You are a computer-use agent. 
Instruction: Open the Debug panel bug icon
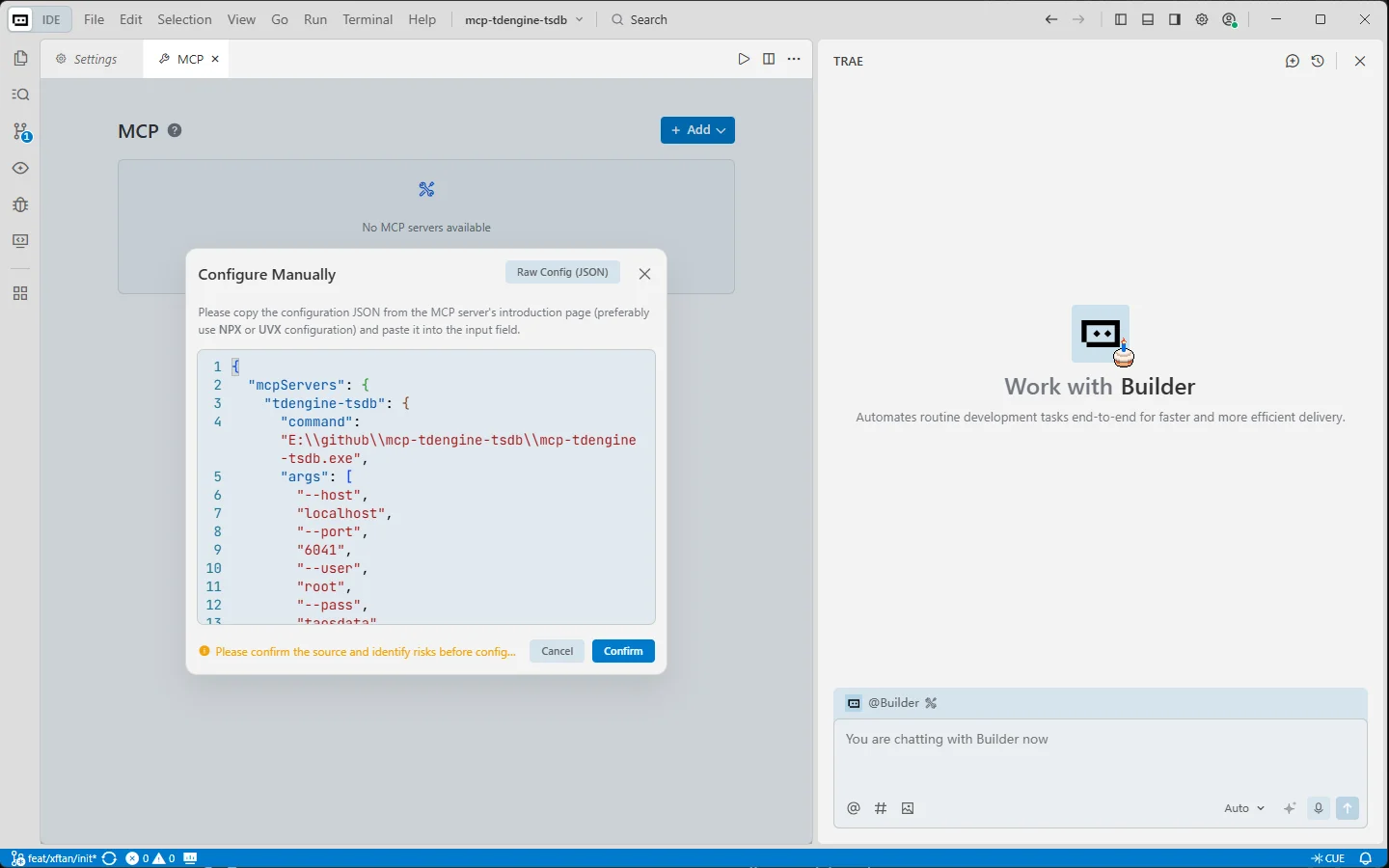(20, 204)
